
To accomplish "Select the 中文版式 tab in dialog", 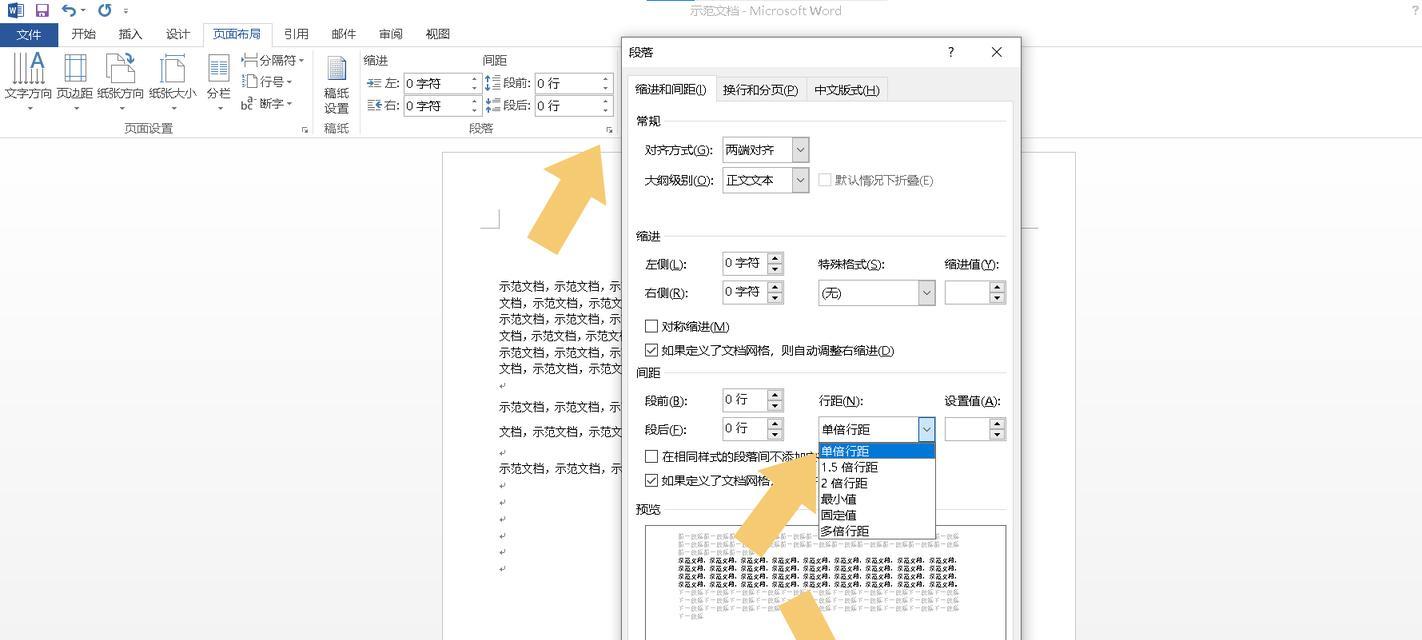I will [846, 90].
